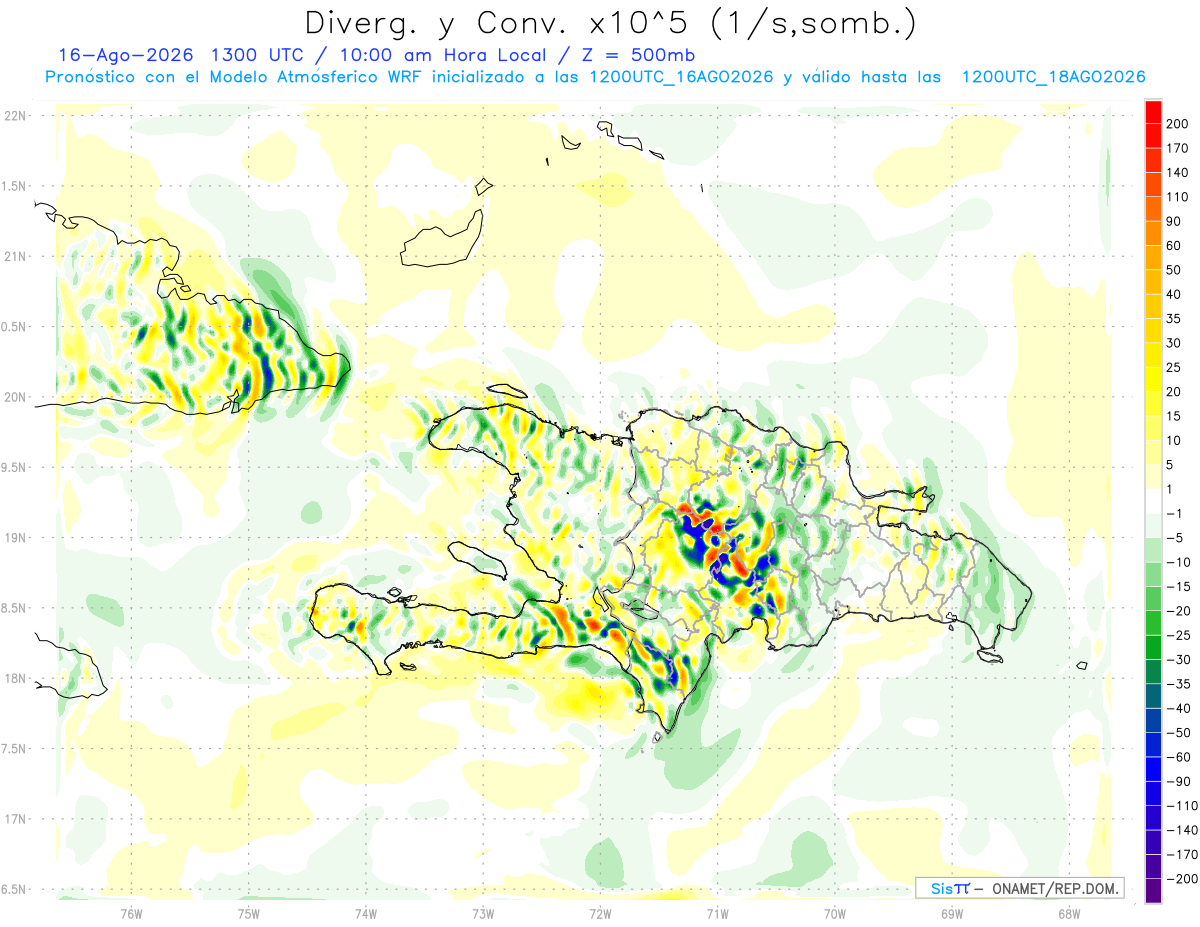The image size is (1200, 927).
Task: Click the '140' value on color scale
Action: coord(1176,173)
